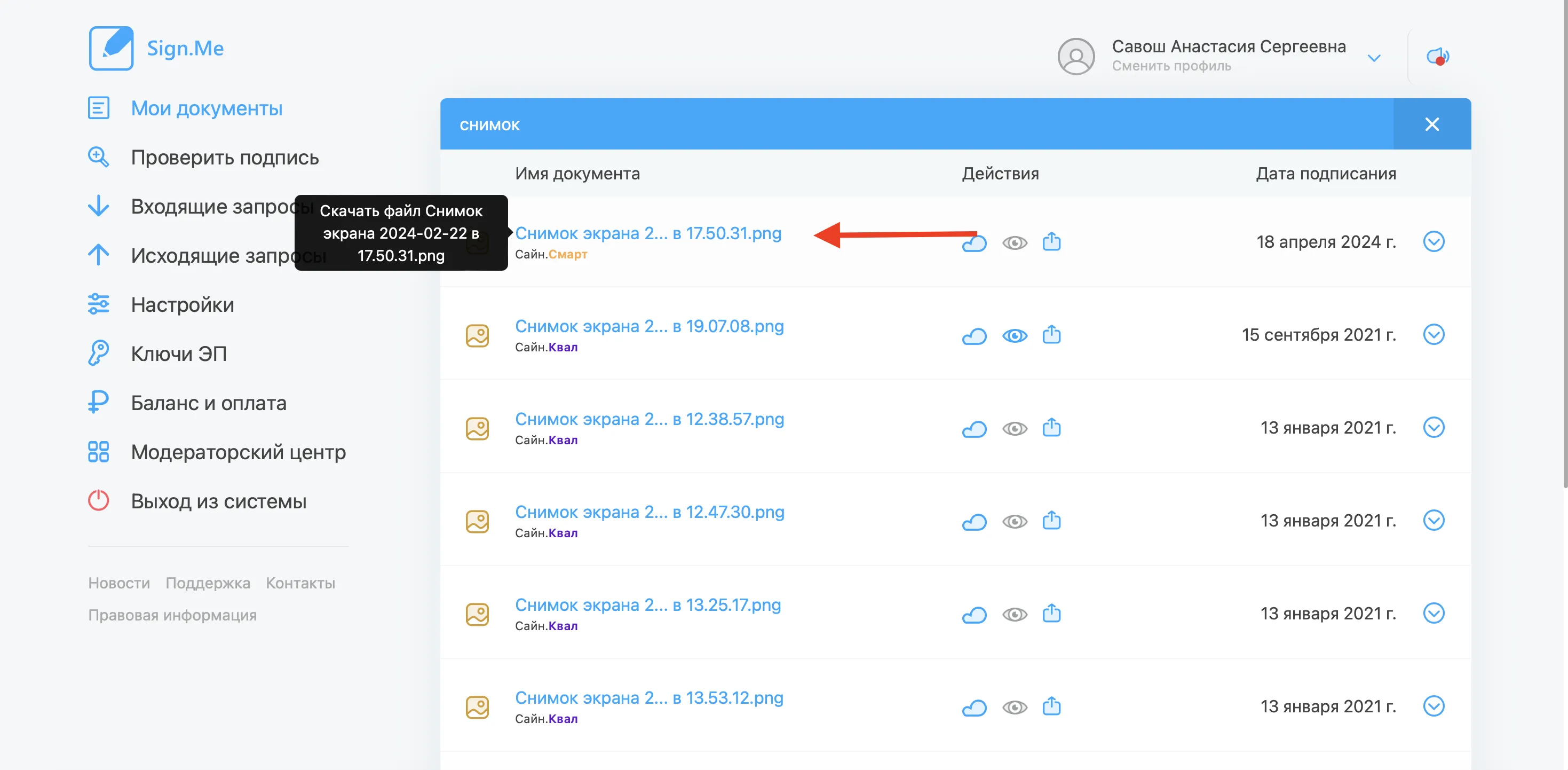Open link Снимок экрана 2... в 13.53.12.png
The height and width of the screenshot is (770, 1568).
pyautogui.click(x=649, y=697)
